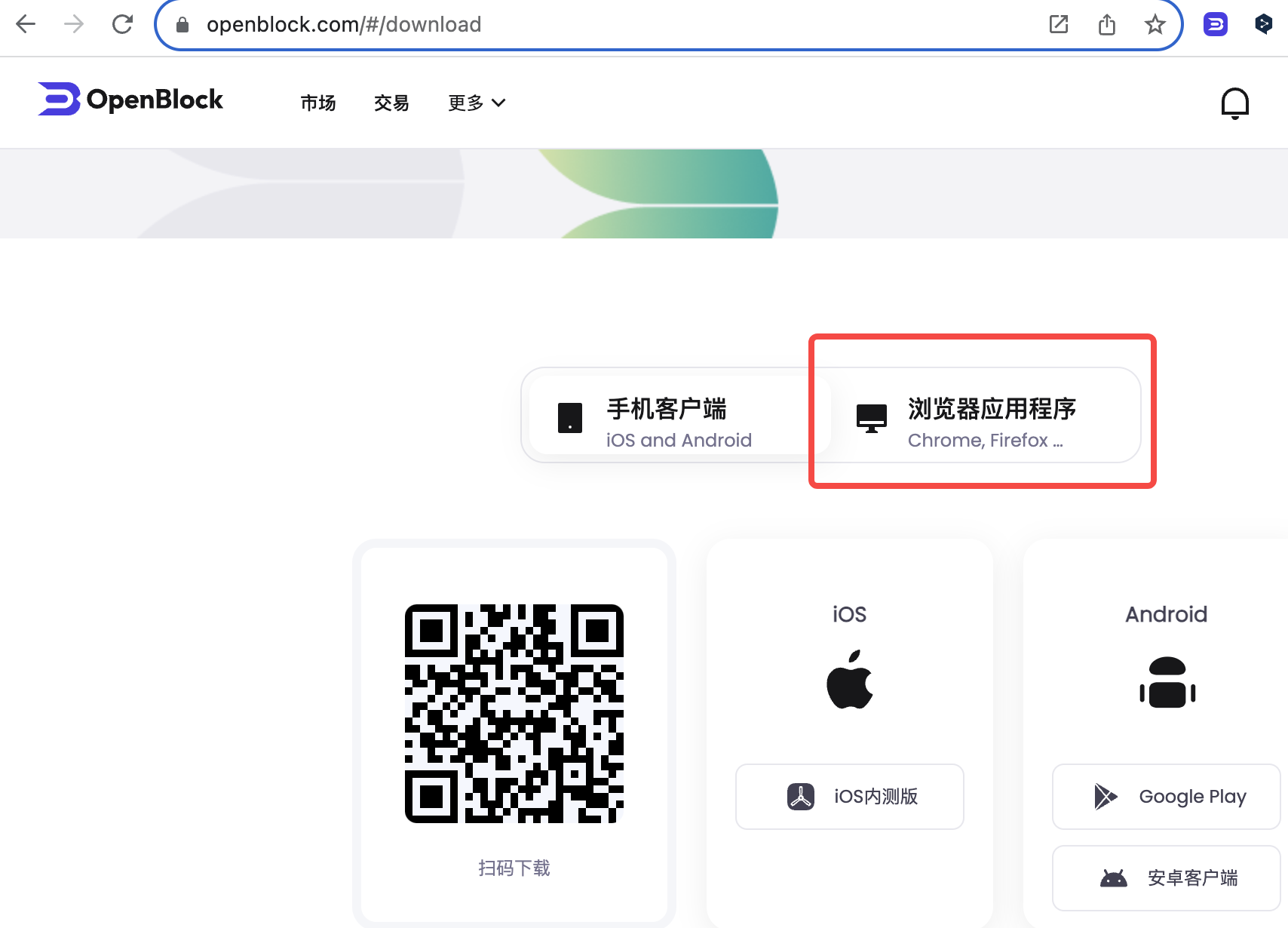
Task: Click the browser forward arrow
Action: [74, 24]
